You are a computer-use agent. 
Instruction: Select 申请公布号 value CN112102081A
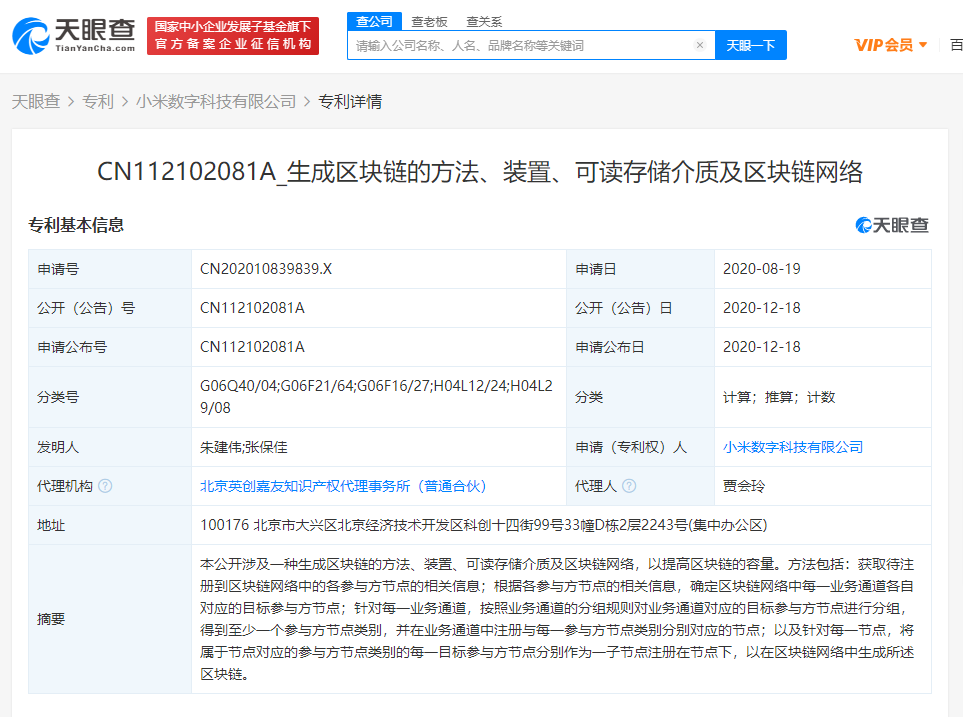[252, 347]
